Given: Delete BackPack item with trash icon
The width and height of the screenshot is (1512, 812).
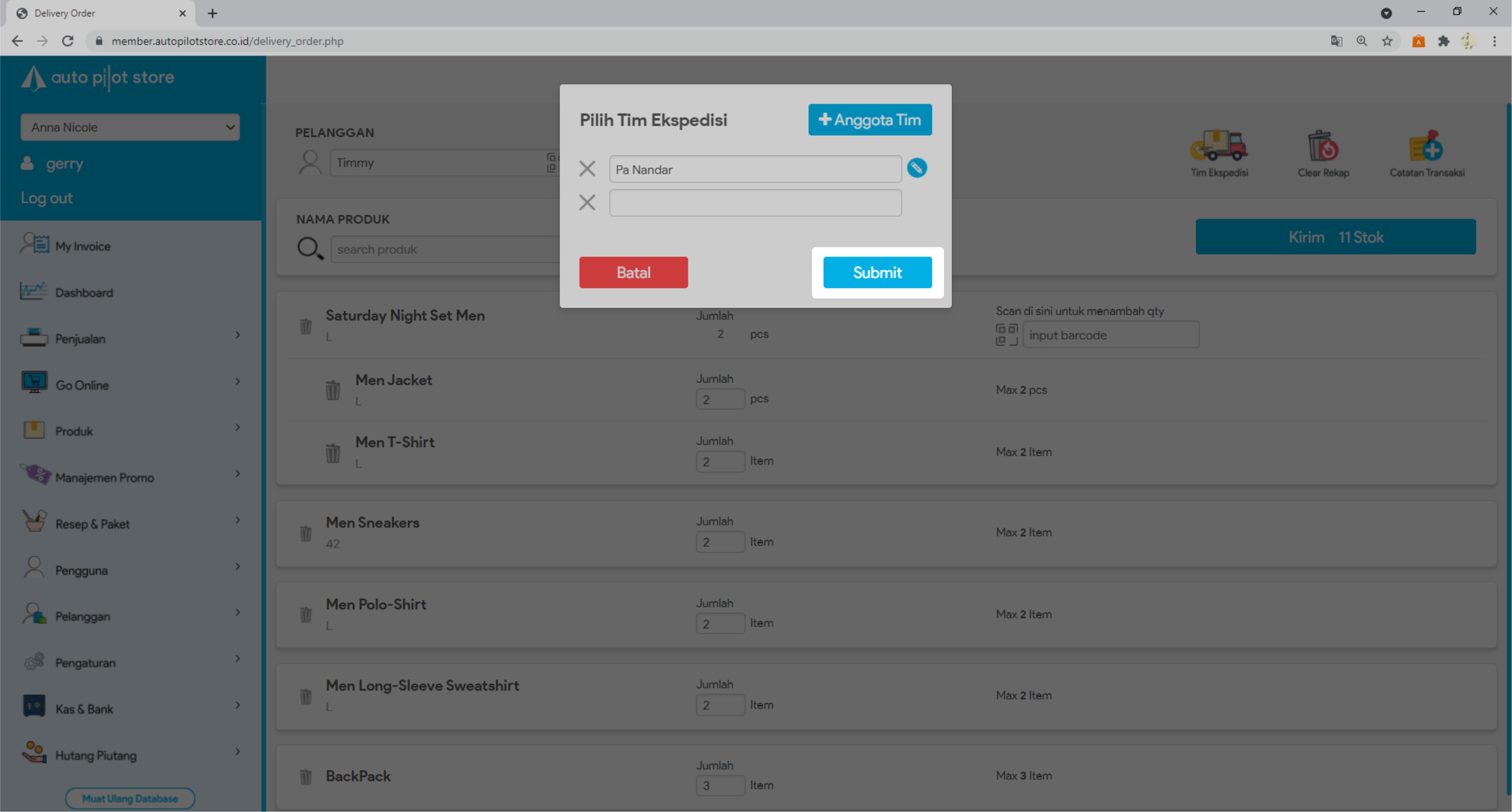Looking at the screenshot, I should 306,777.
